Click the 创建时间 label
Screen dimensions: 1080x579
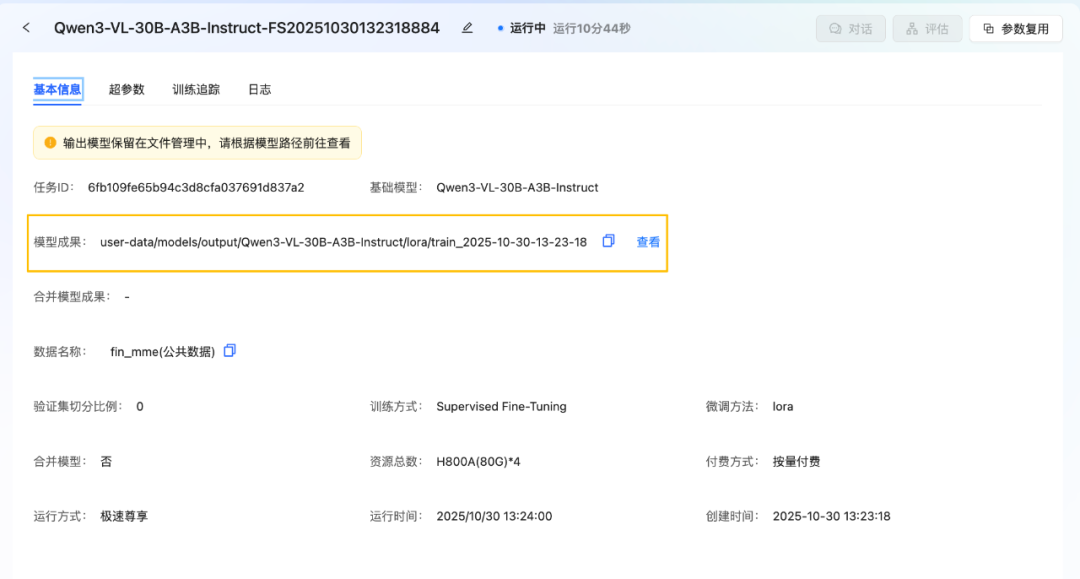click(x=732, y=516)
